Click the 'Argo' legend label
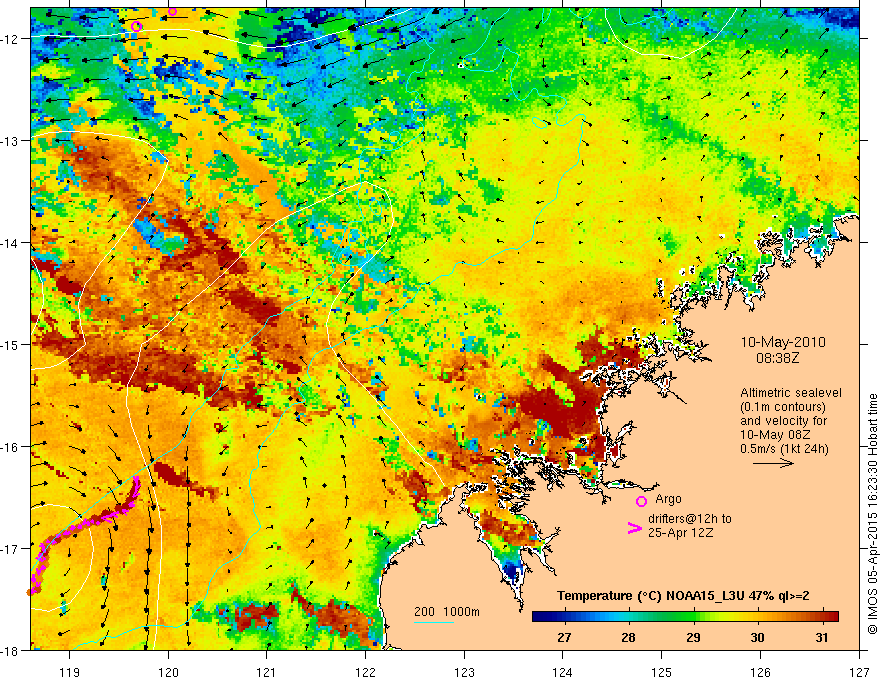This screenshot has height=680, width=880. pyautogui.click(x=668, y=499)
